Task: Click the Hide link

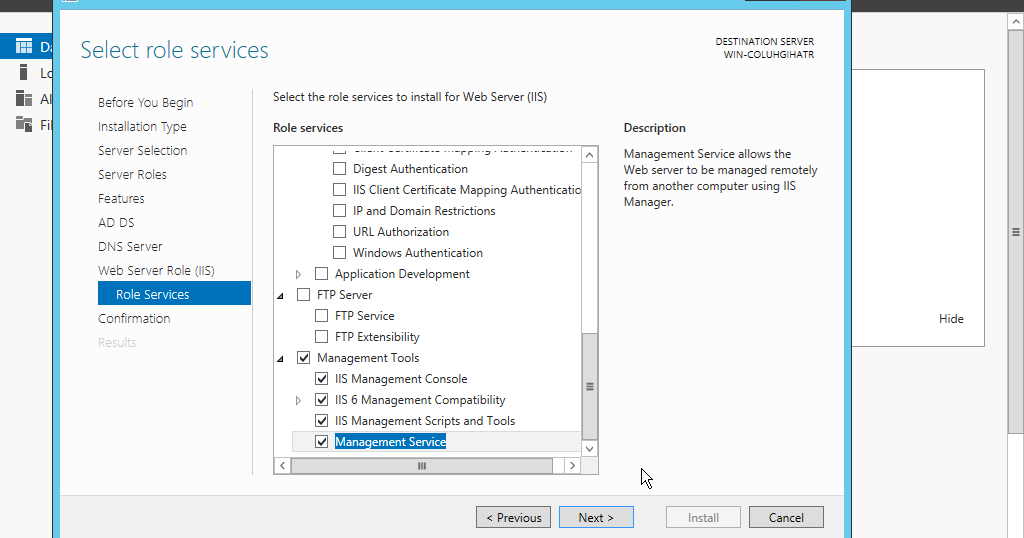Action: coord(951,318)
